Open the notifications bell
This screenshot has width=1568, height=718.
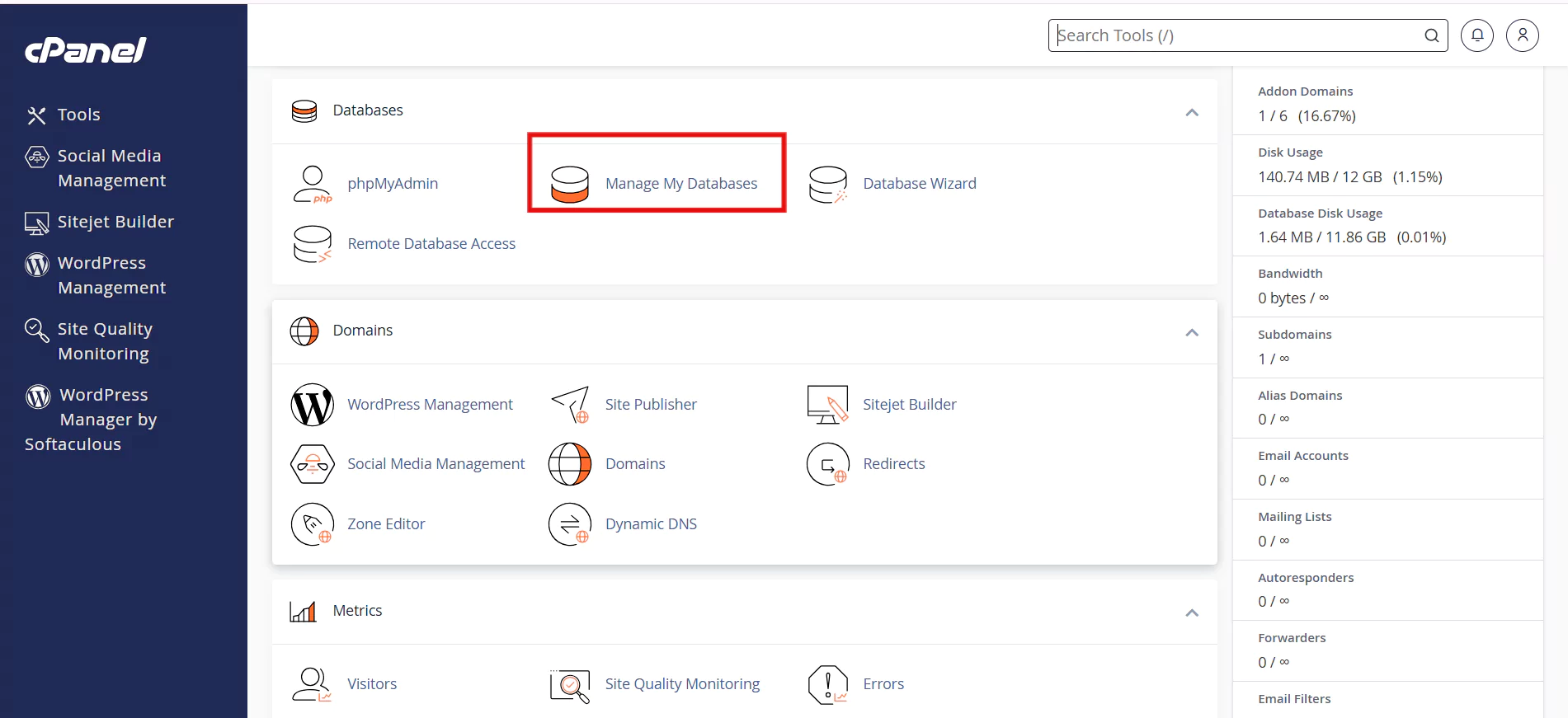coord(1477,35)
